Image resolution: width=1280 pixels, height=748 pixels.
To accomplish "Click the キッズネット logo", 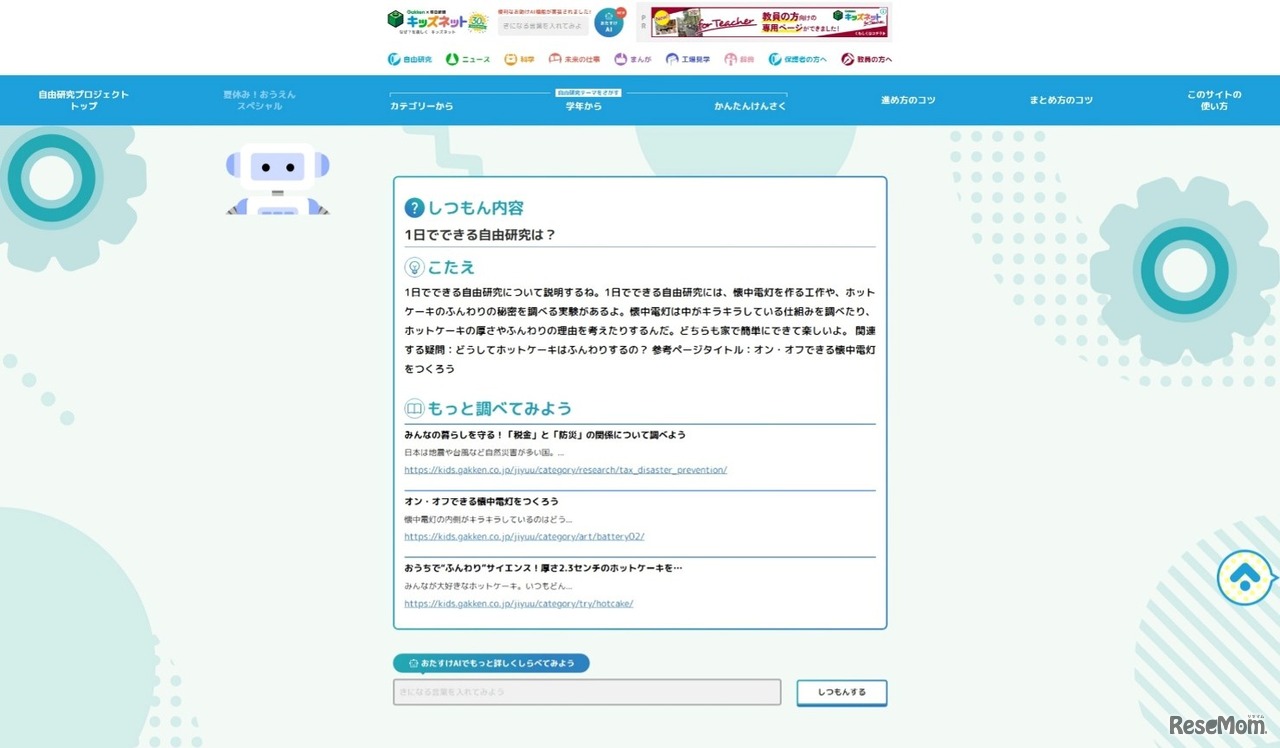I will point(437,21).
